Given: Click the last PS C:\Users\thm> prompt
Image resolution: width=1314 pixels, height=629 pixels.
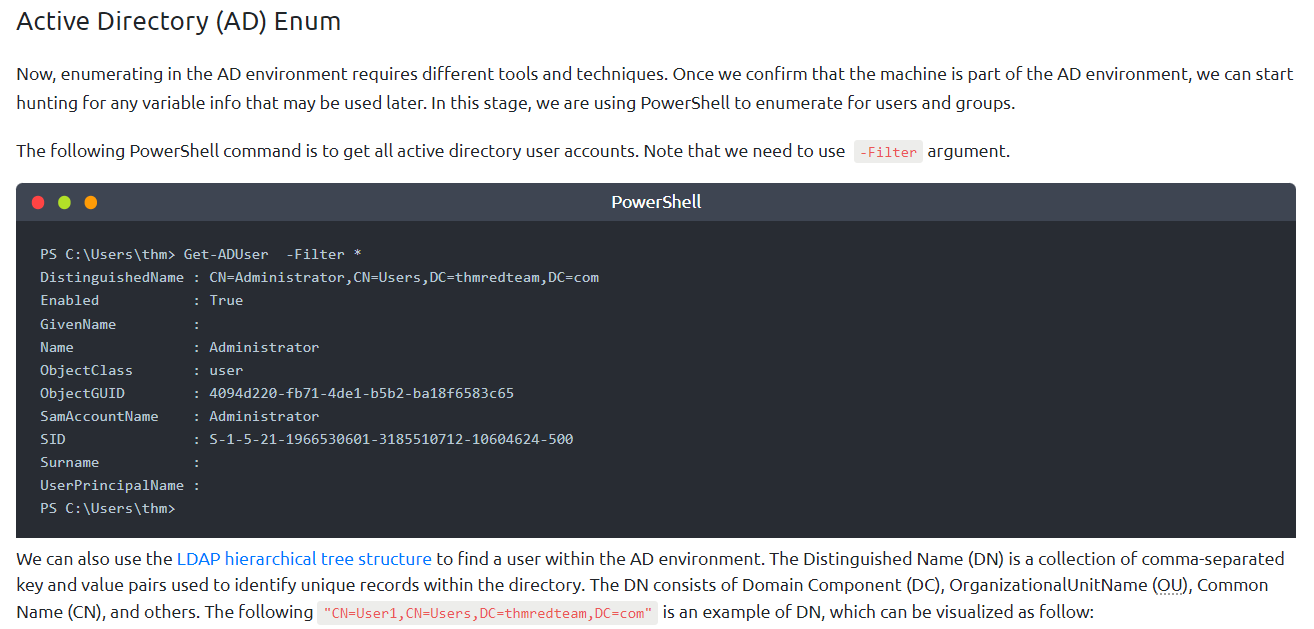Looking at the screenshot, I should [107, 508].
